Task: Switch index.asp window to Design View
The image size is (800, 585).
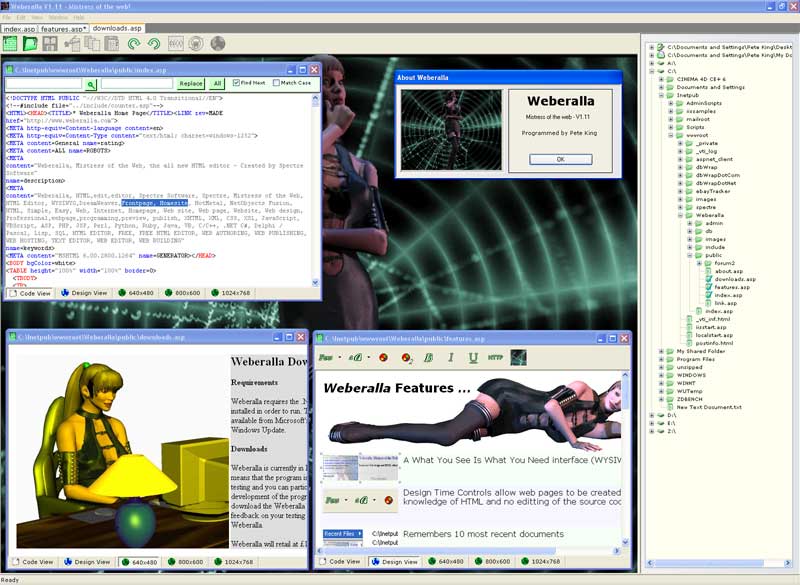Action: coord(84,293)
